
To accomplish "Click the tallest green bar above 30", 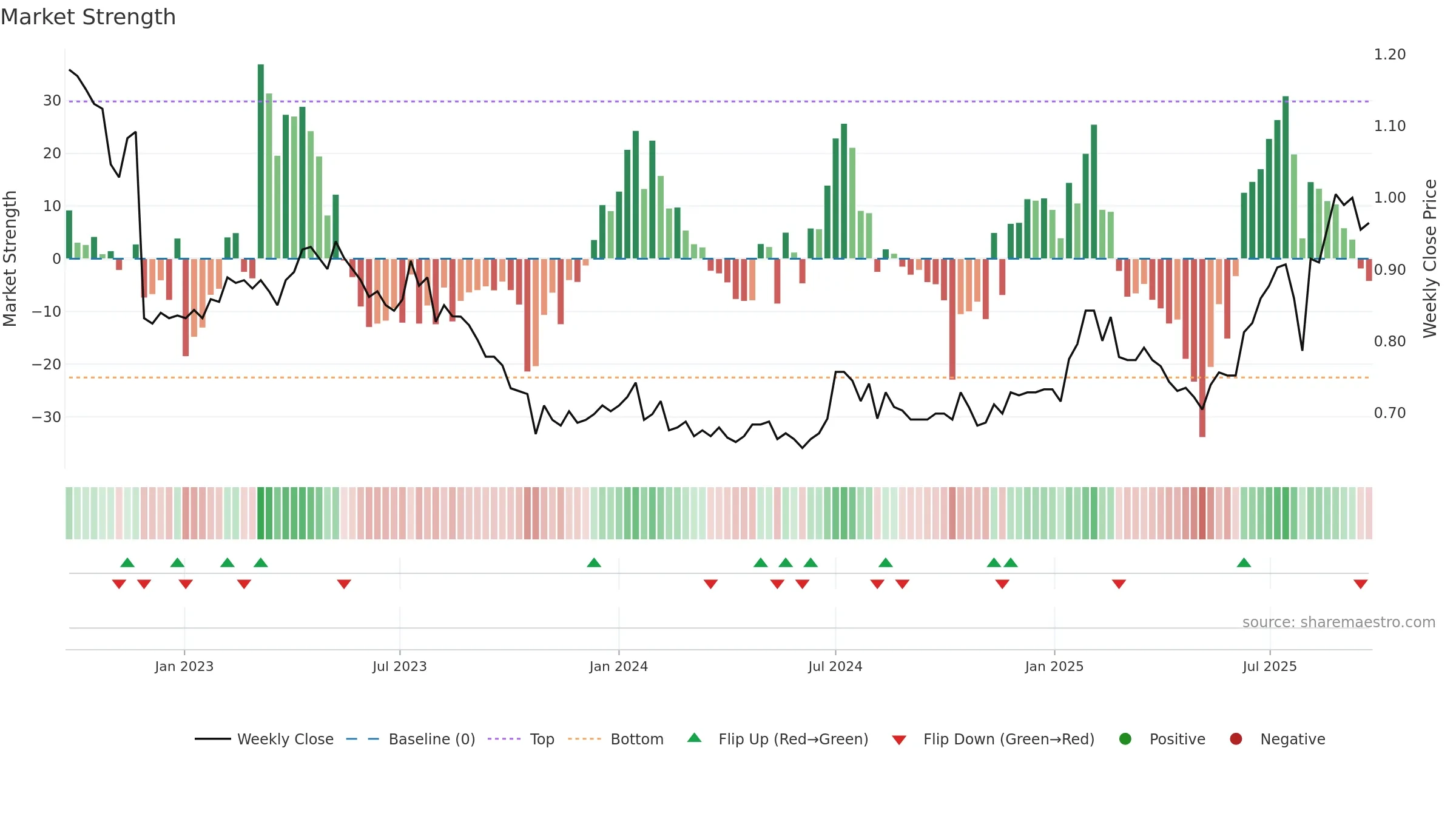I will tap(261, 161).
